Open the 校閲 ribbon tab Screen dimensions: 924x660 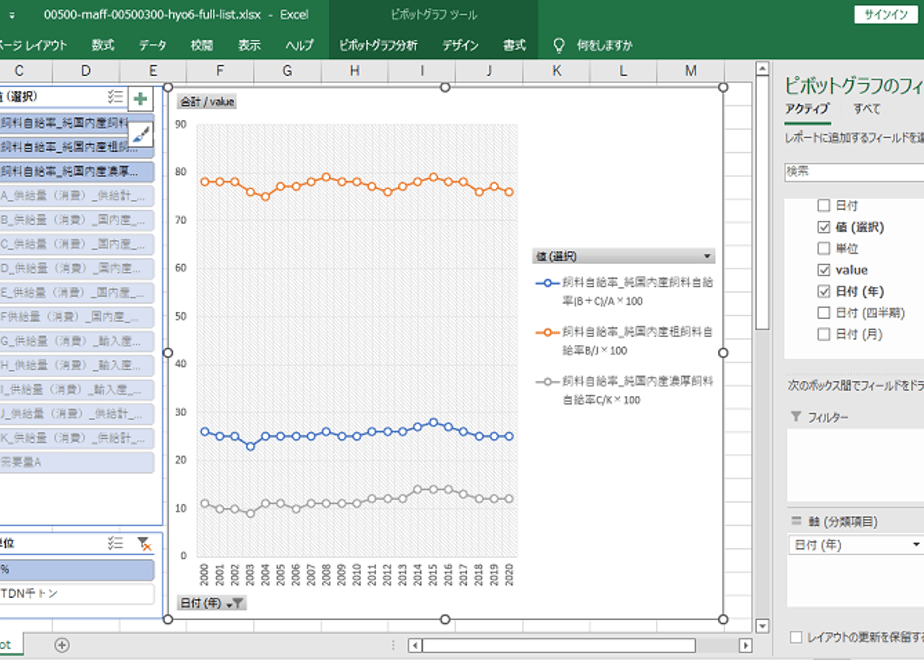coord(202,45)
